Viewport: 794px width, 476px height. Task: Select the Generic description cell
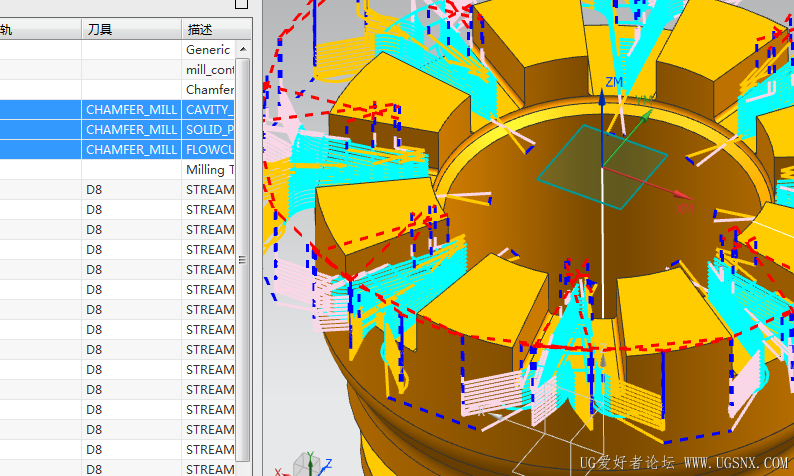tap(208, 50)
